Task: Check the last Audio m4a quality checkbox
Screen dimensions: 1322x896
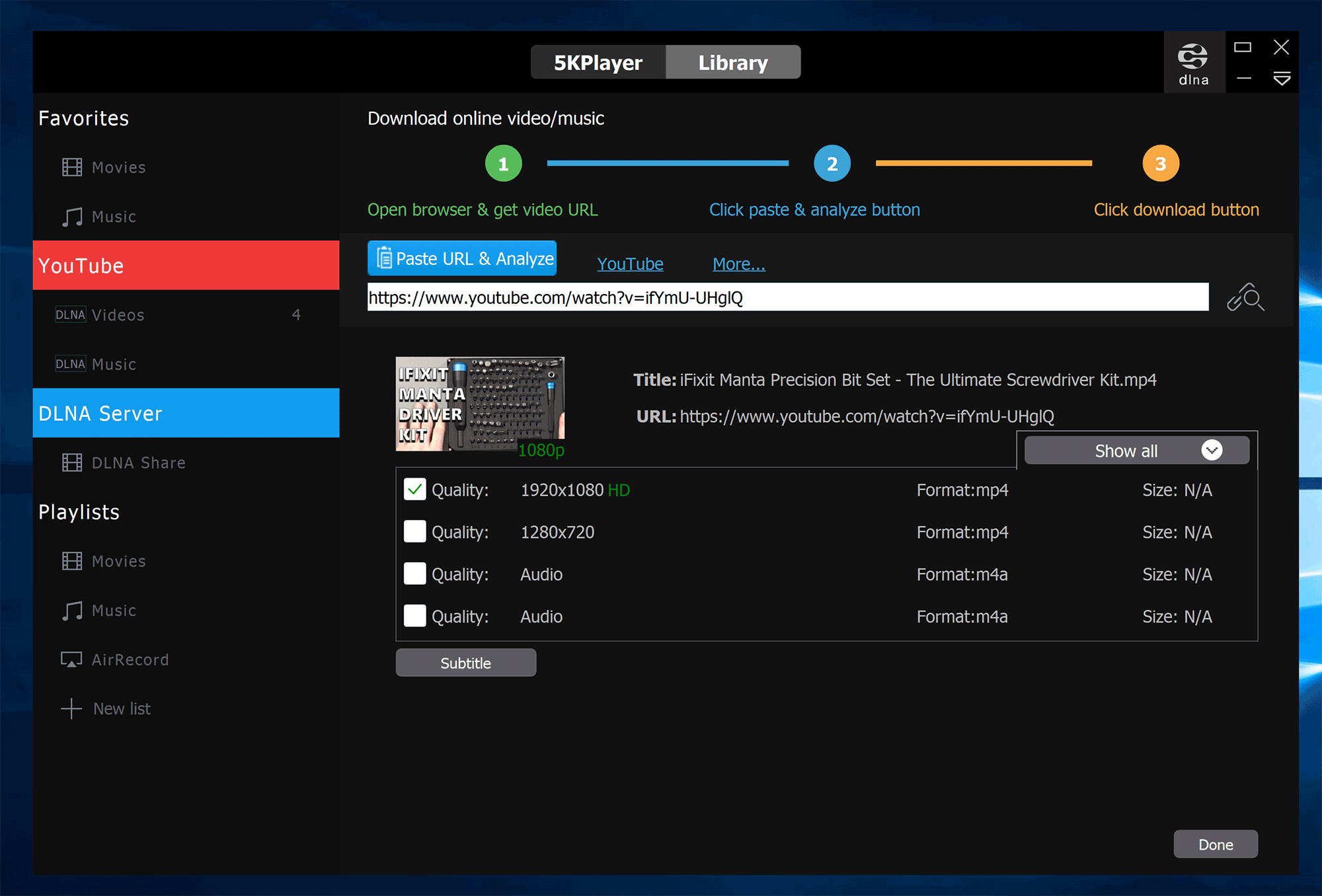Action: [x=414, y=616]
